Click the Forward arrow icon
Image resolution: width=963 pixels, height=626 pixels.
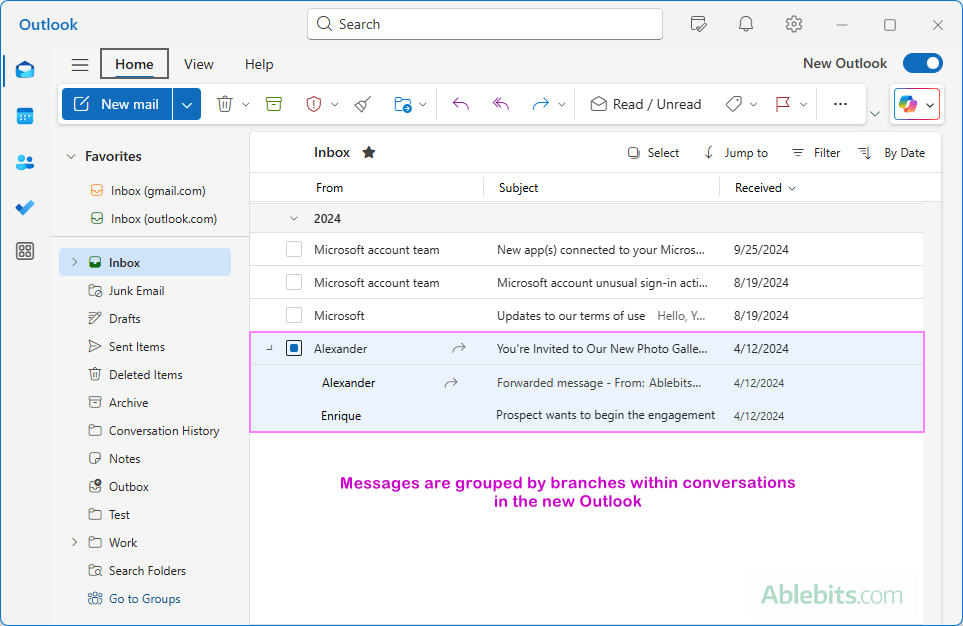(x=540, y=104)
